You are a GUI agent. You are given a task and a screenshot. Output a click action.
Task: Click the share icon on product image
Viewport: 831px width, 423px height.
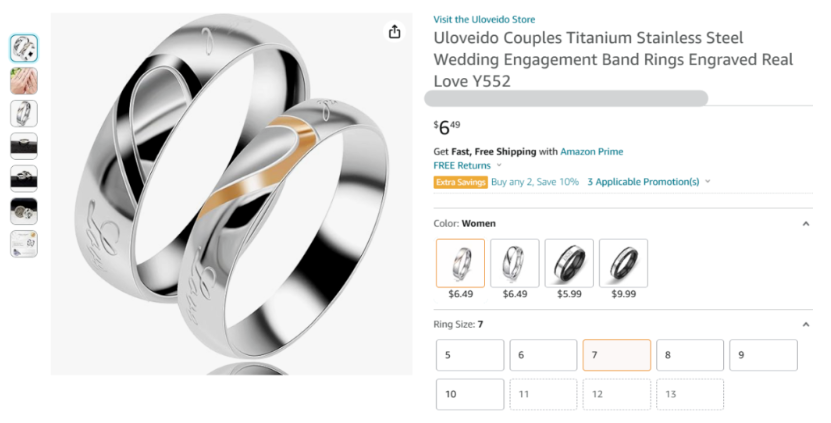point(394,32)
